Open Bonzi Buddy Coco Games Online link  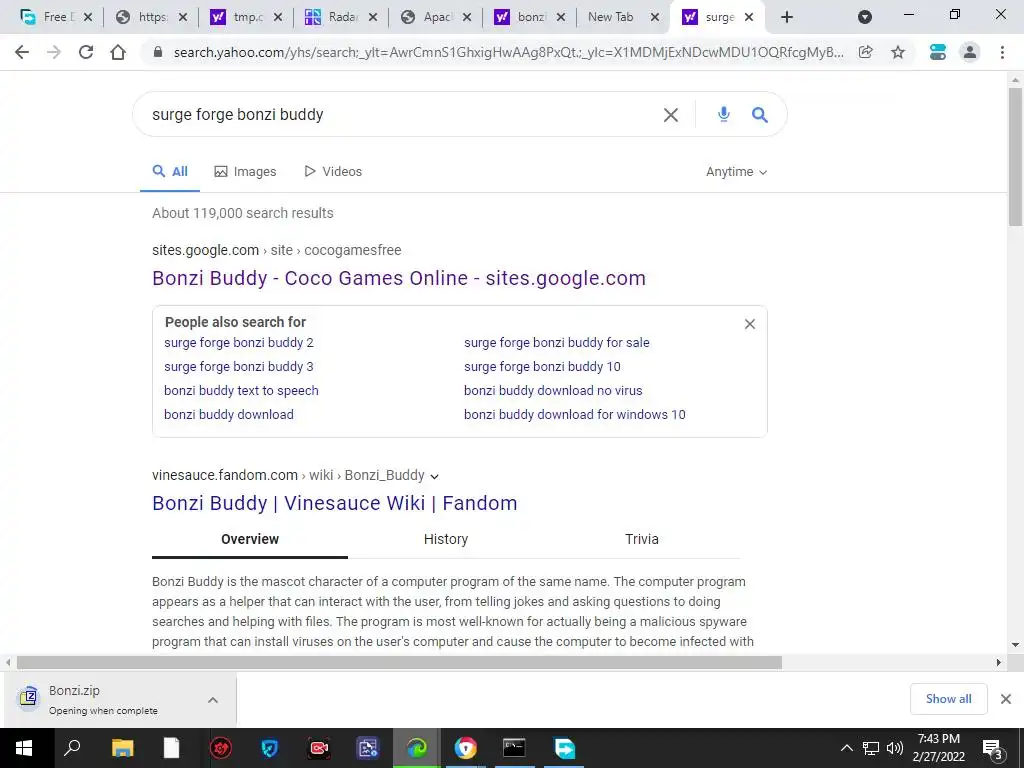(398, 278)
